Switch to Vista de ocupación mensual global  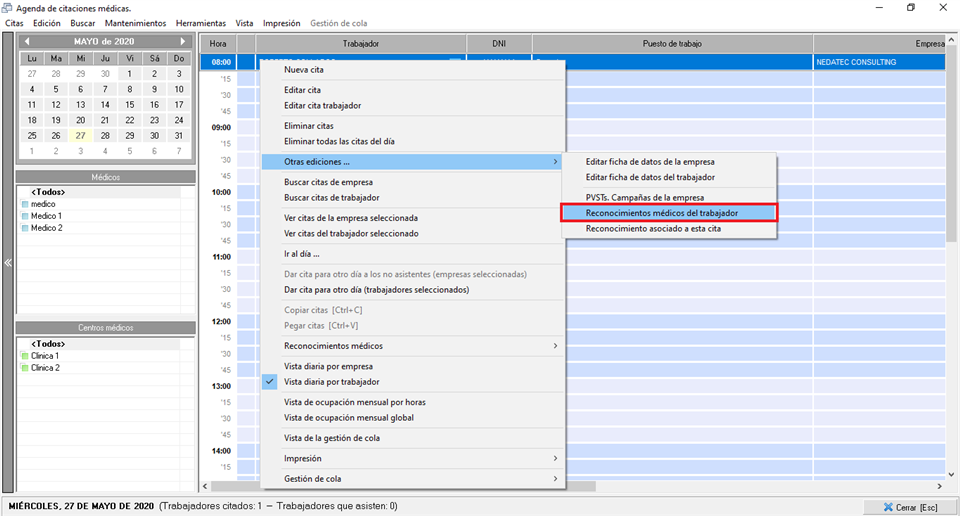(x=348, y=418)
